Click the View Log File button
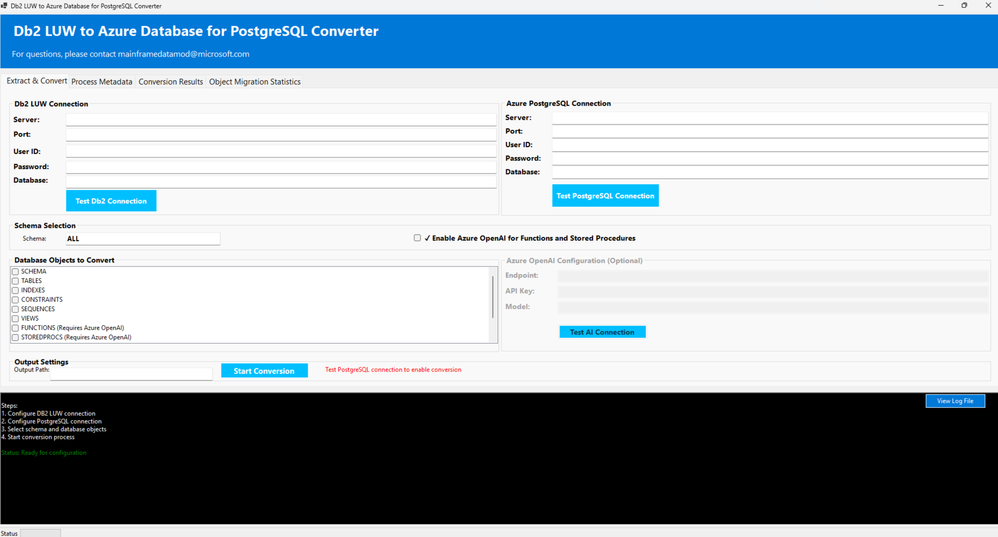The width and height of the screenshot is (998, 537). pos(955,401)
